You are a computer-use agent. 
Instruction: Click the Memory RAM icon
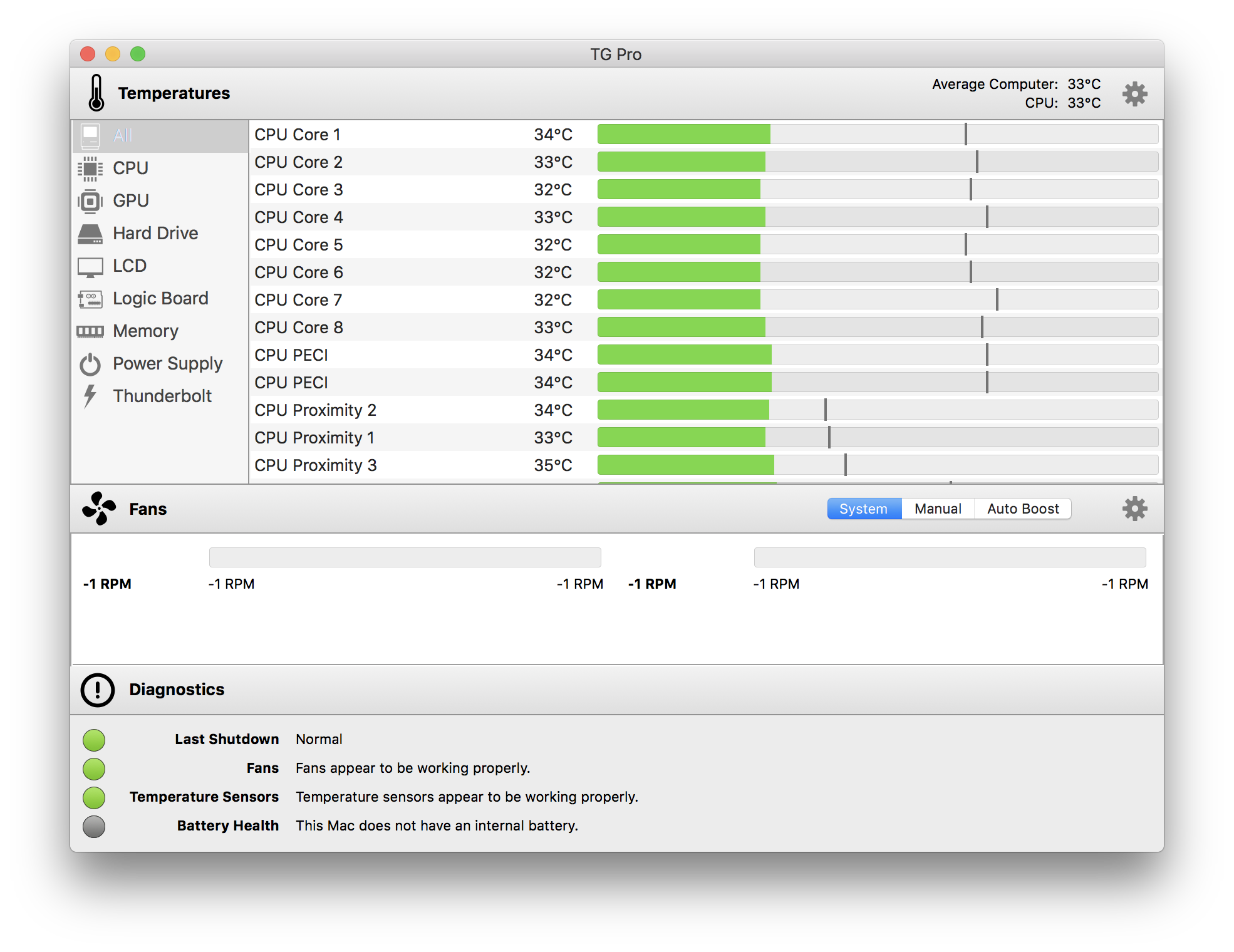(90, 331)
